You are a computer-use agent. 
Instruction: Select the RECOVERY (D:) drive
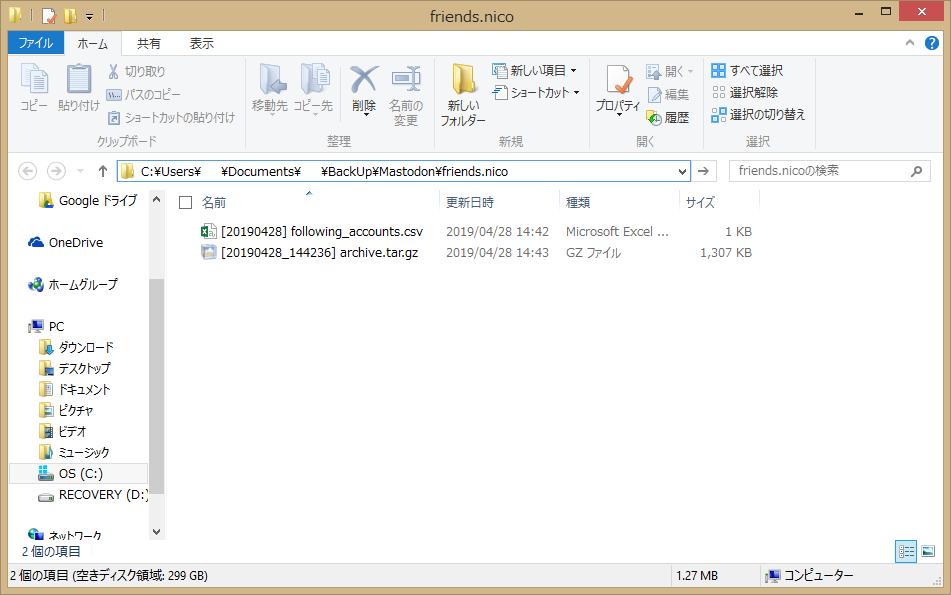point(93,495)
